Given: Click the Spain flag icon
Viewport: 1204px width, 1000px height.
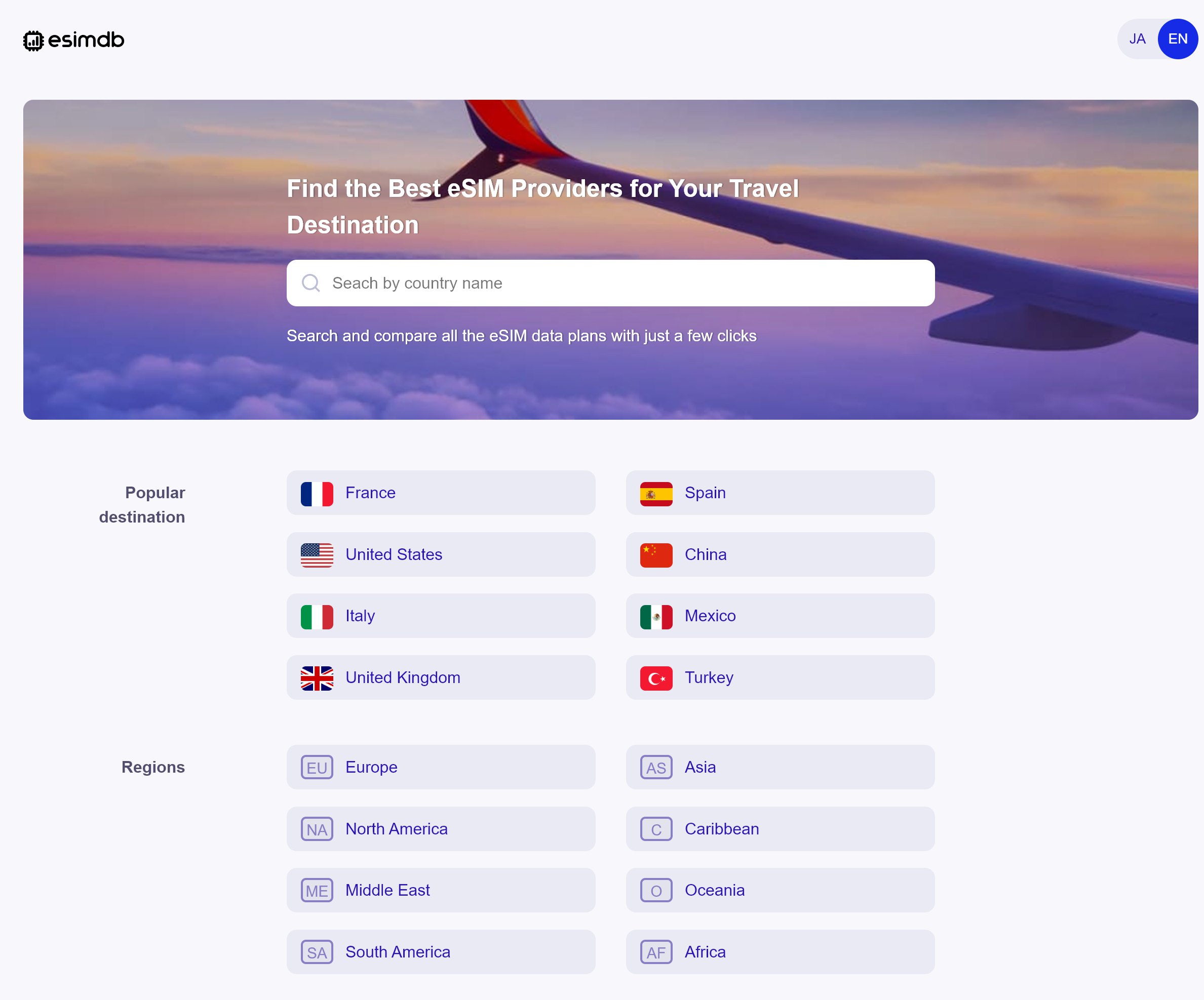Looking at the screenshot, I should 656,493.
